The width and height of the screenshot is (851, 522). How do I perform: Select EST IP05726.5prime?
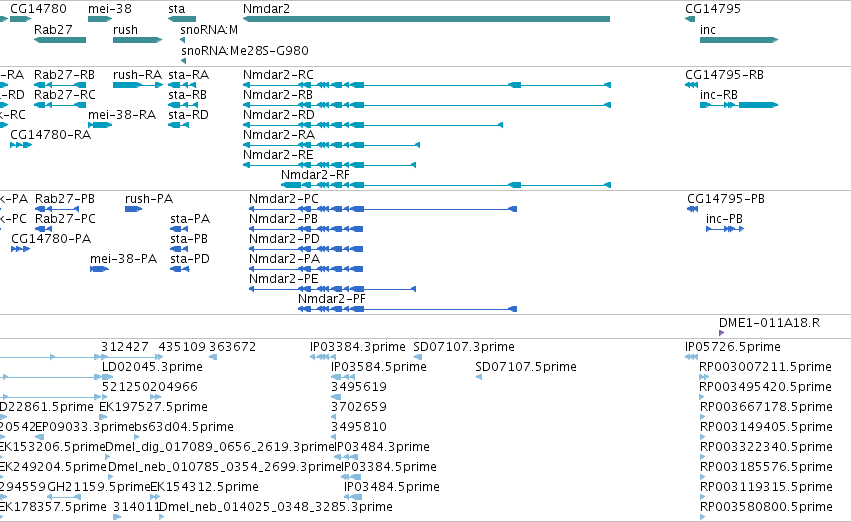733,347
